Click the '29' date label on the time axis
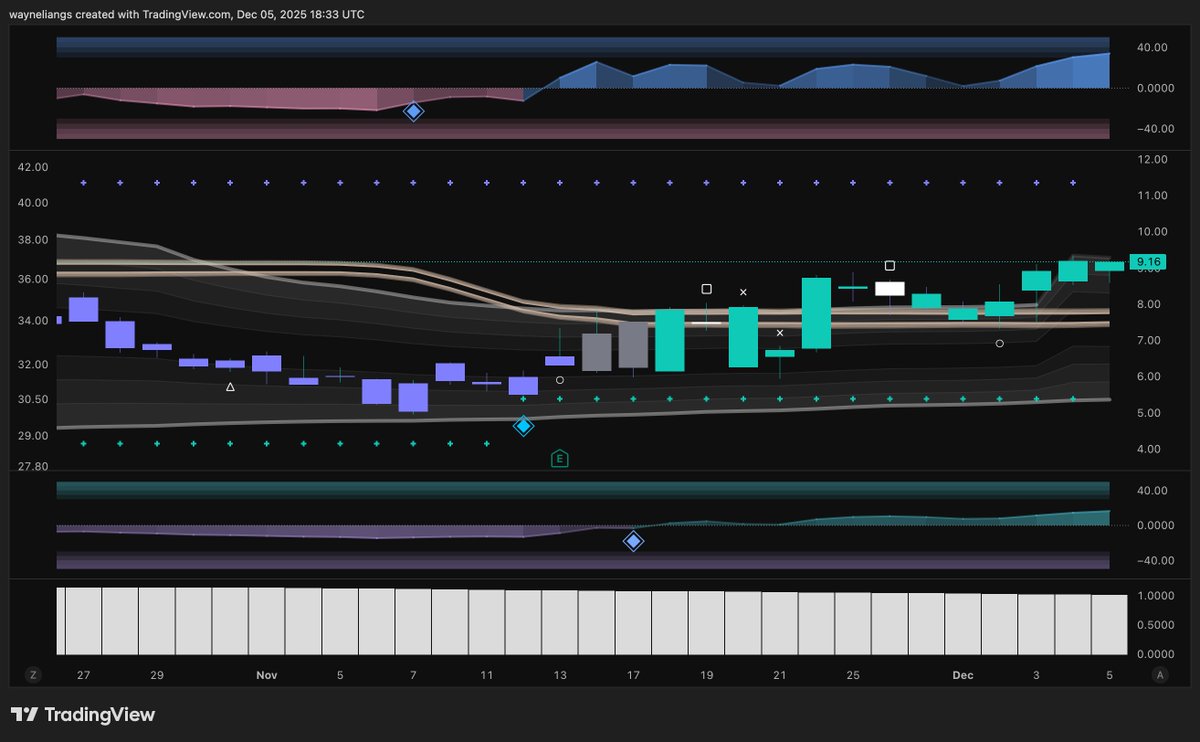The height and width of the screenshot is (742, 1200). (157, 675)
